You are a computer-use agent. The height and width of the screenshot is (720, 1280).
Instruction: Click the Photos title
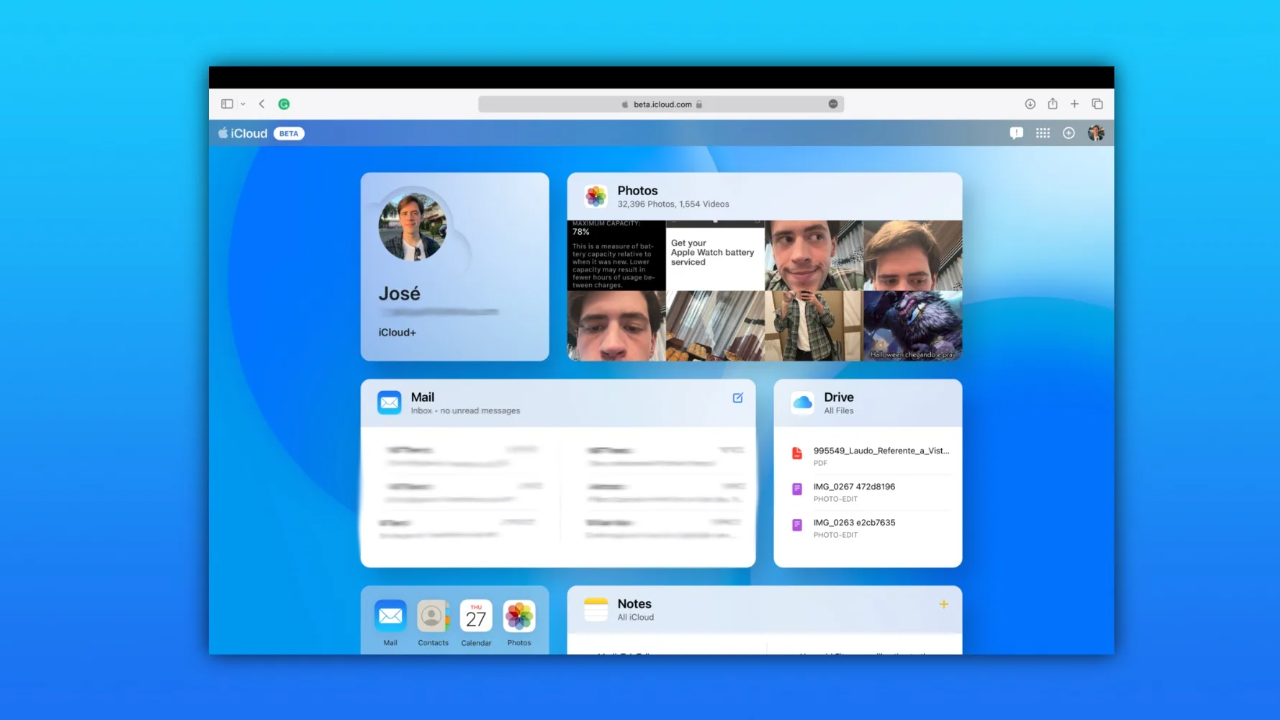(638, 191)
